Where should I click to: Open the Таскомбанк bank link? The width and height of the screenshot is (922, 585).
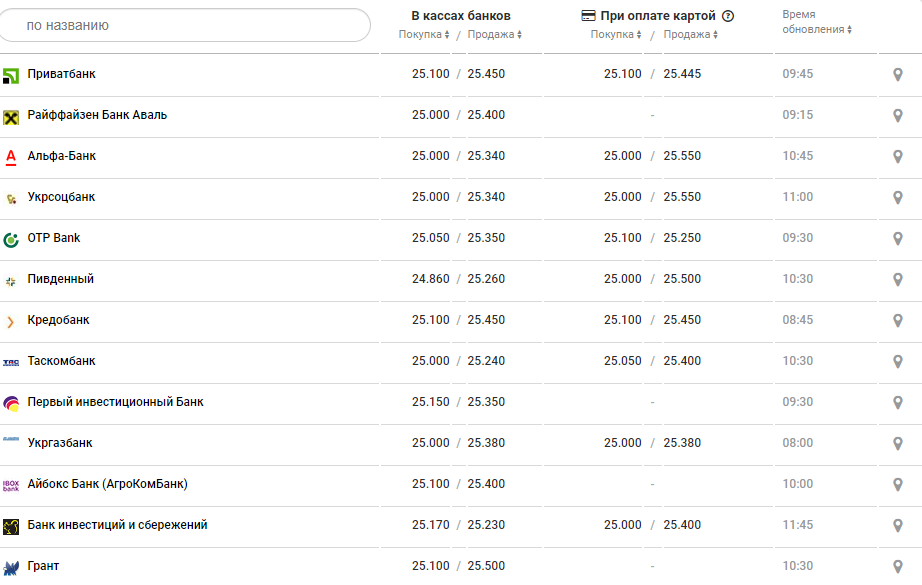coord(61,361)
